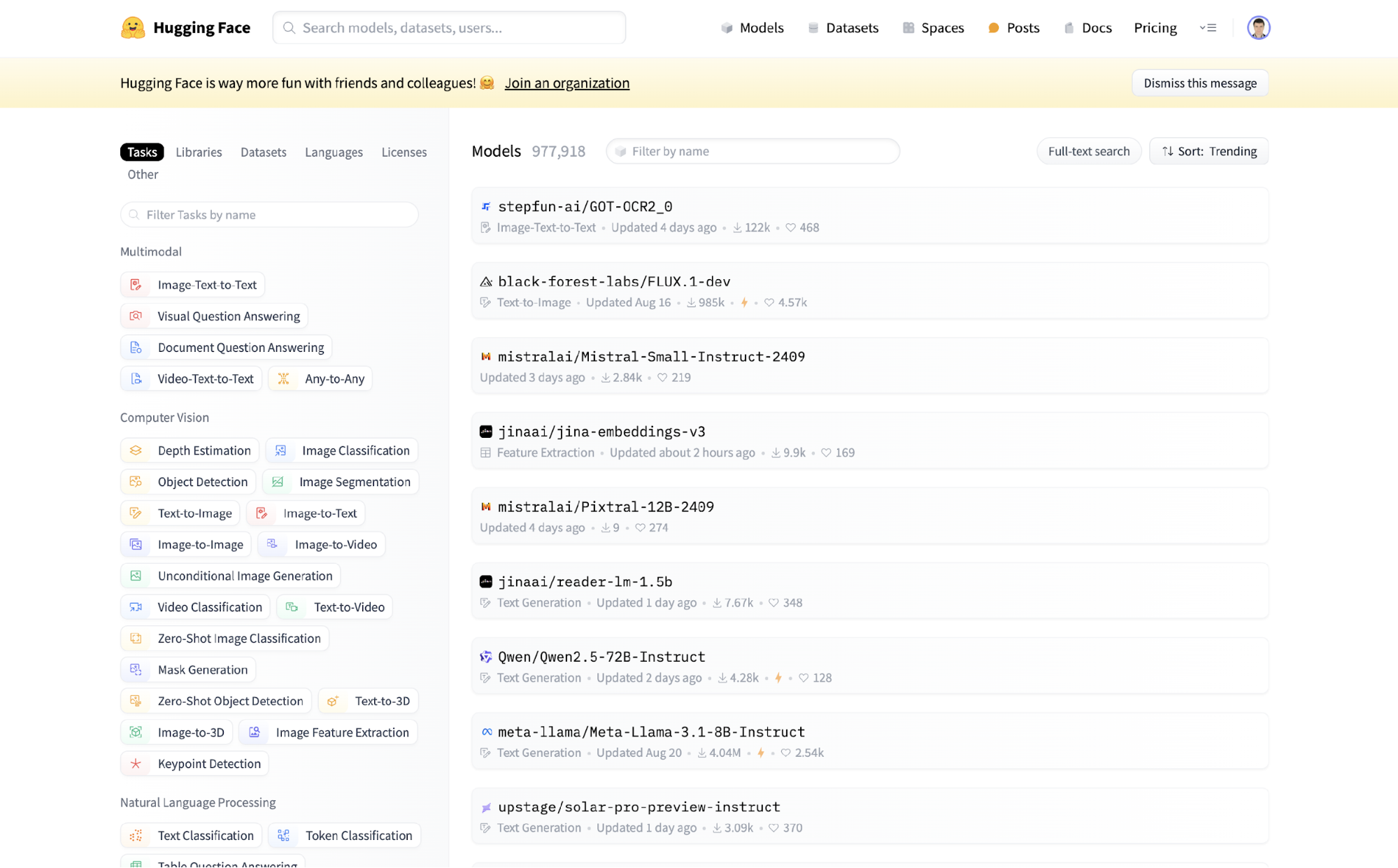Open jinaai/jina-embeddings-v3 model
The height and width of the screenshot is (868, 1398).
pos(870,441)
